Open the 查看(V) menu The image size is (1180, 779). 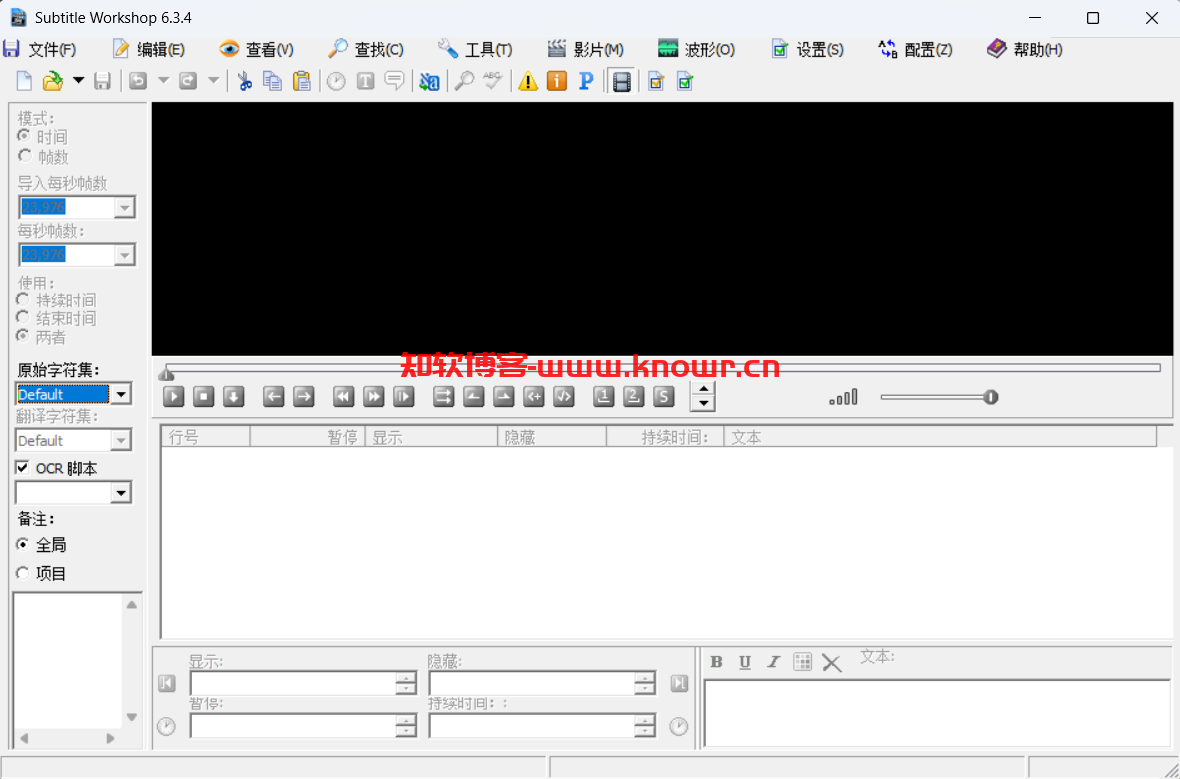pyautogui.click(x=257, y=50)
